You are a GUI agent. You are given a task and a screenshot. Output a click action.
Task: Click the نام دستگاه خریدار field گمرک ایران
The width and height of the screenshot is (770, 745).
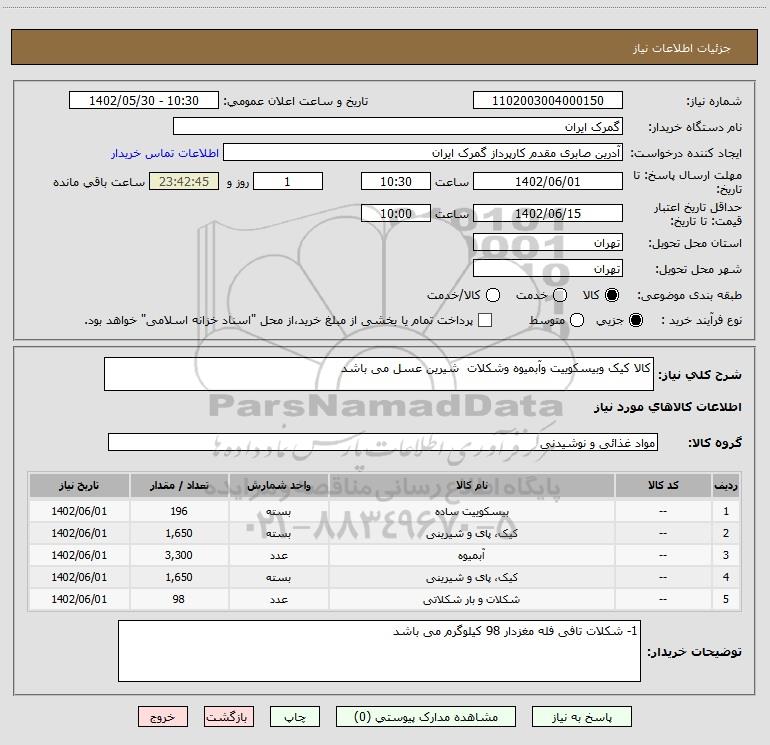click(x=398, y=127)
